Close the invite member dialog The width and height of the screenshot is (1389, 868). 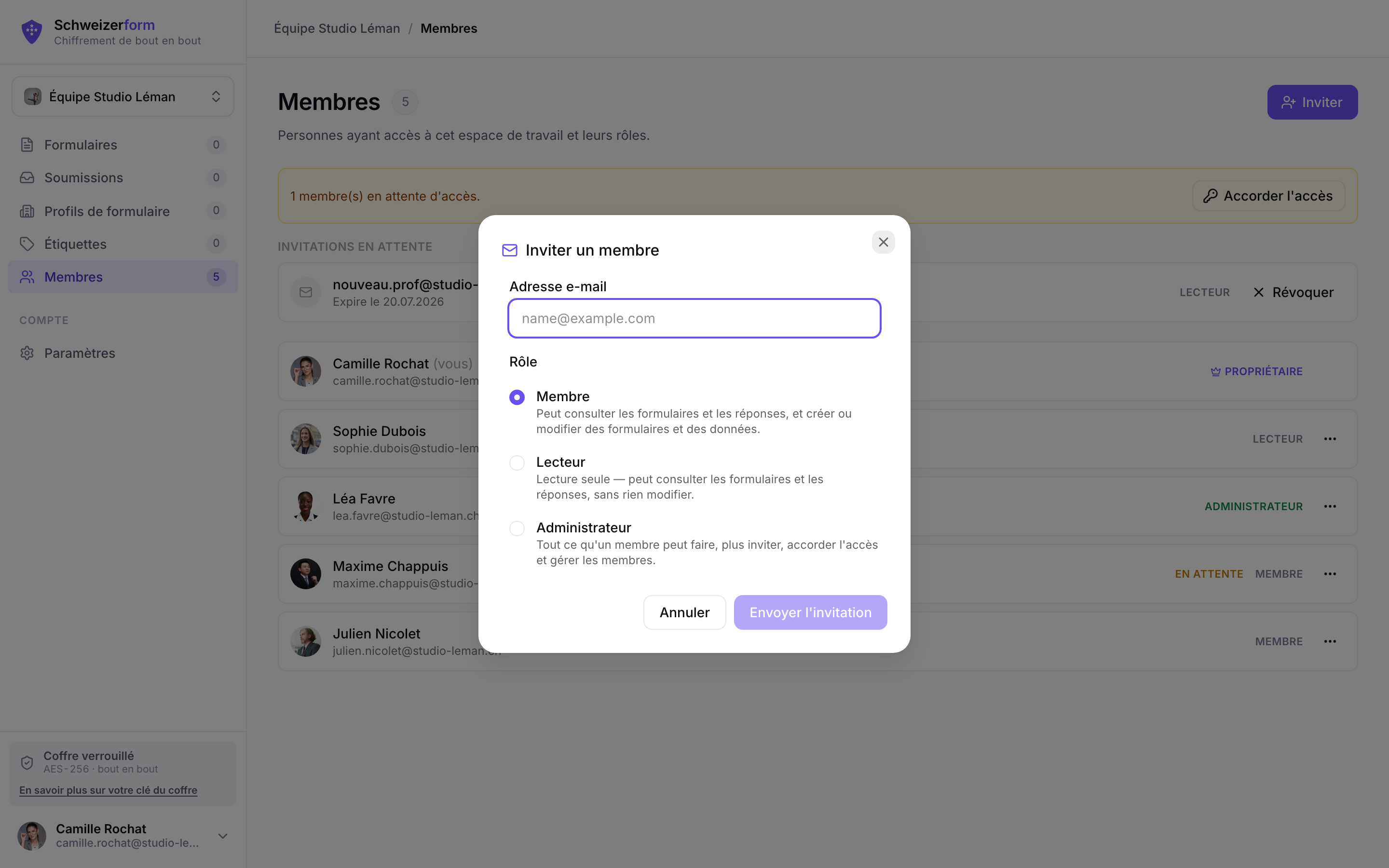[883, 242]
